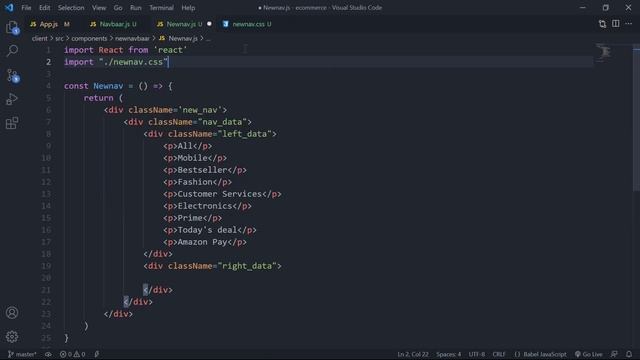This screenshot has height=360, width=640.
Task: Open the File menu
Action: 26,8
